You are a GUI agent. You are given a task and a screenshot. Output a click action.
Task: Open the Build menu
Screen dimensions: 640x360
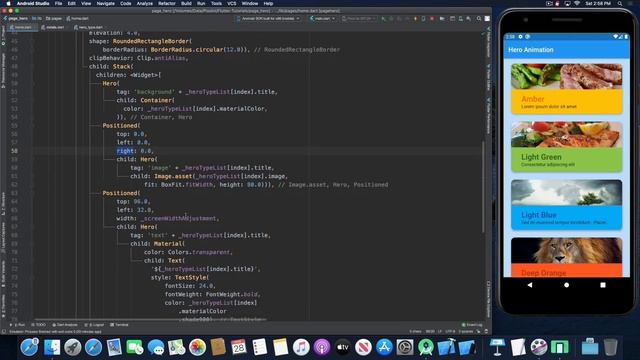pos(186,3)
